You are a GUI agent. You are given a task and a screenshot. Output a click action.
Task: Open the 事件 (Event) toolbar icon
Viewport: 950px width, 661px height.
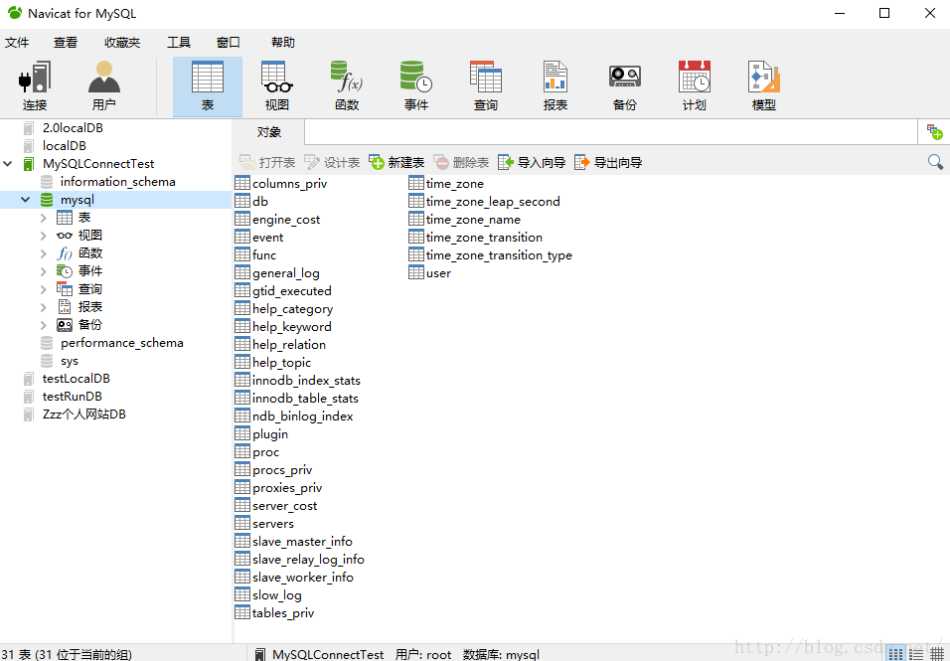[416, 87]
